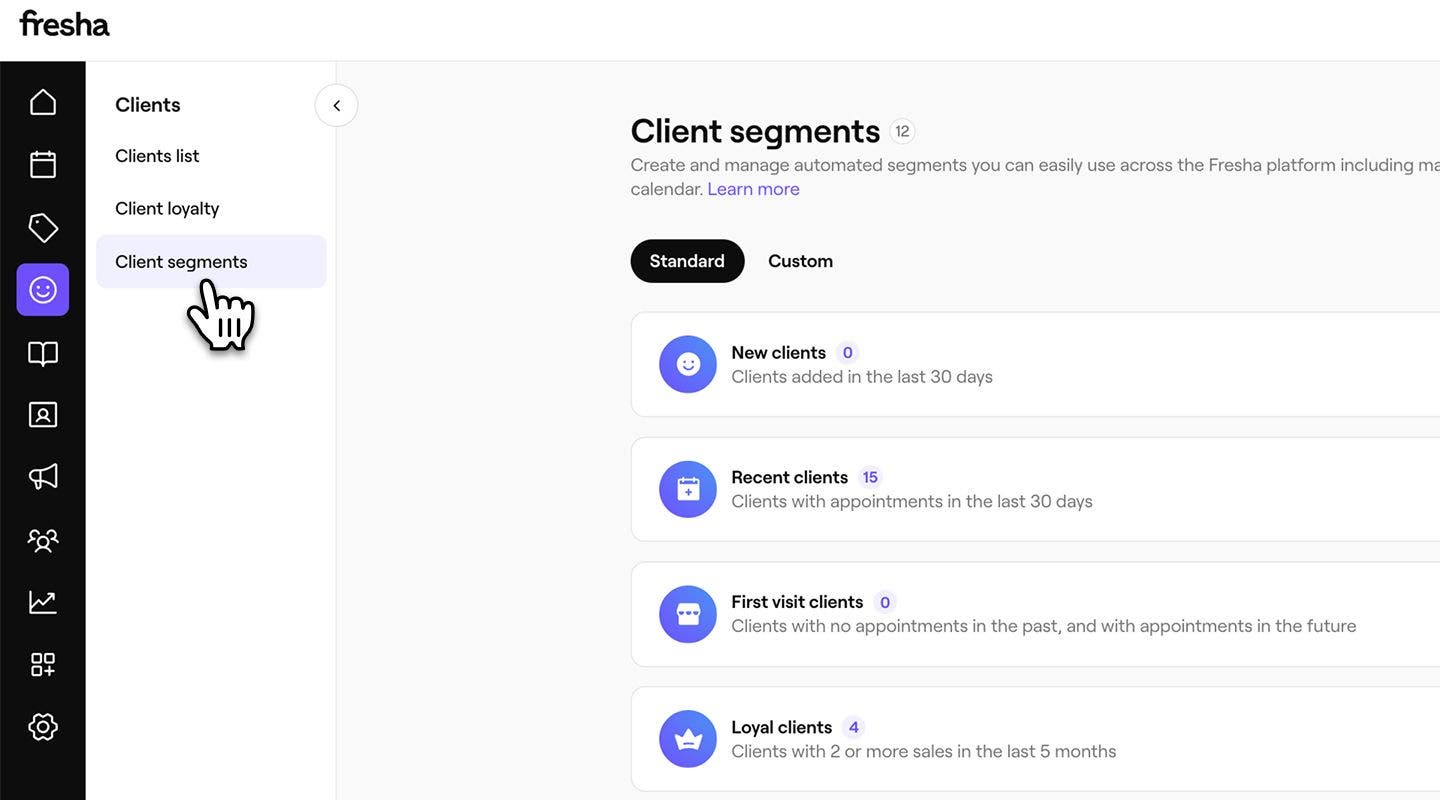Select the Clients smiley icon

[43, 290]
